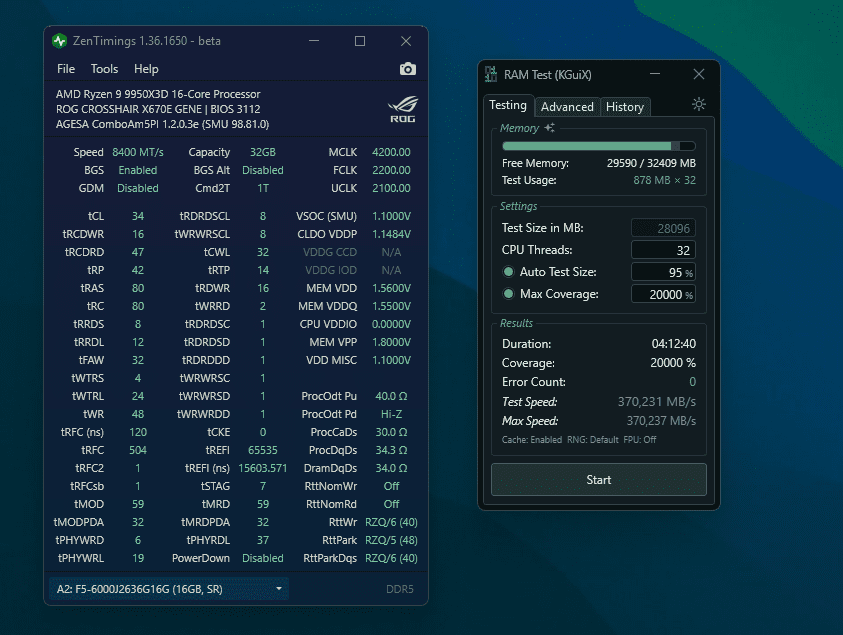Click the AGESA ComboAm5PI version line
843x635 pixels.
click(x=162, y=124)
